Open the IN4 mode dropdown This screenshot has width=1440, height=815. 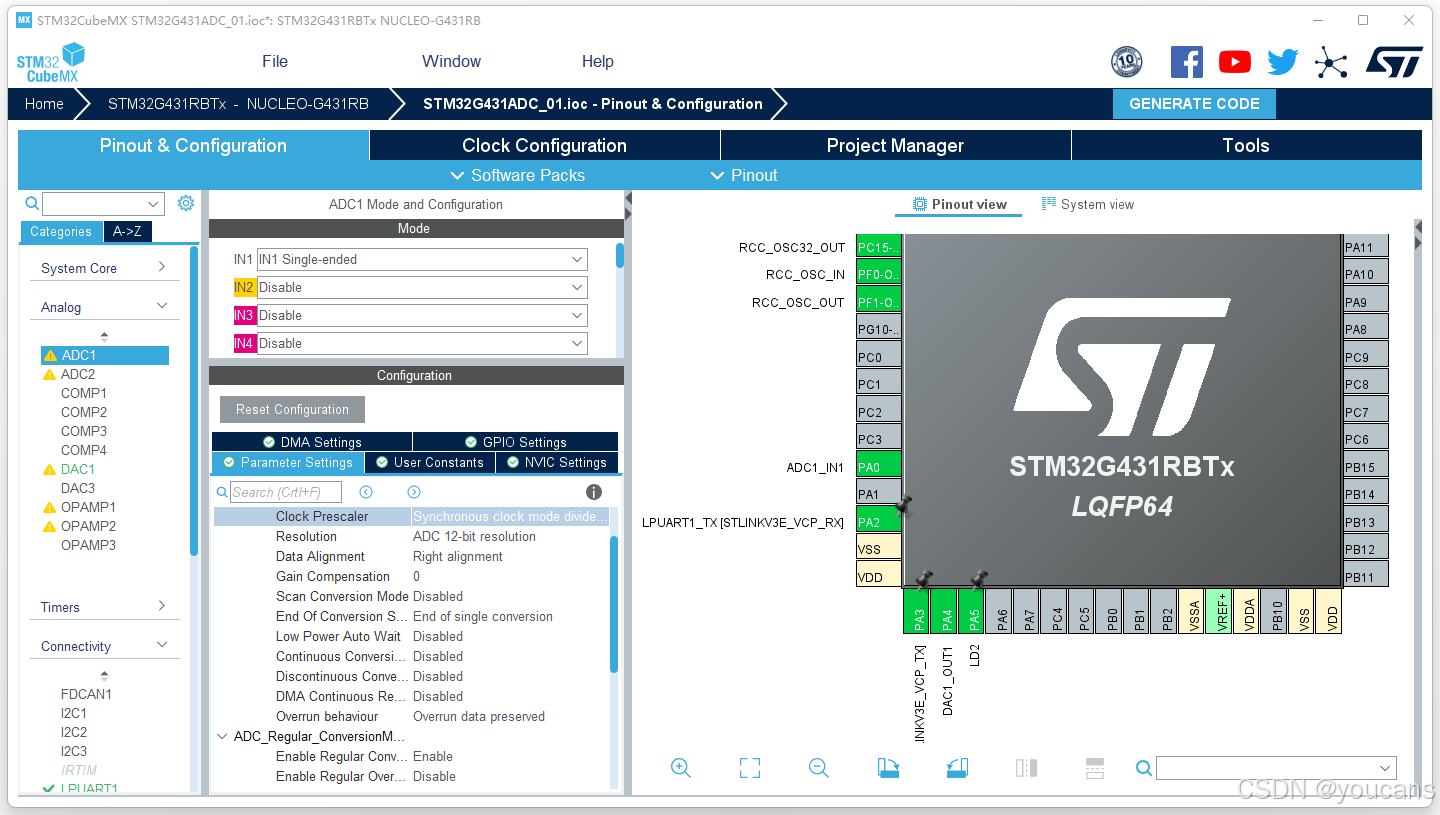click(x=422, y=343)
